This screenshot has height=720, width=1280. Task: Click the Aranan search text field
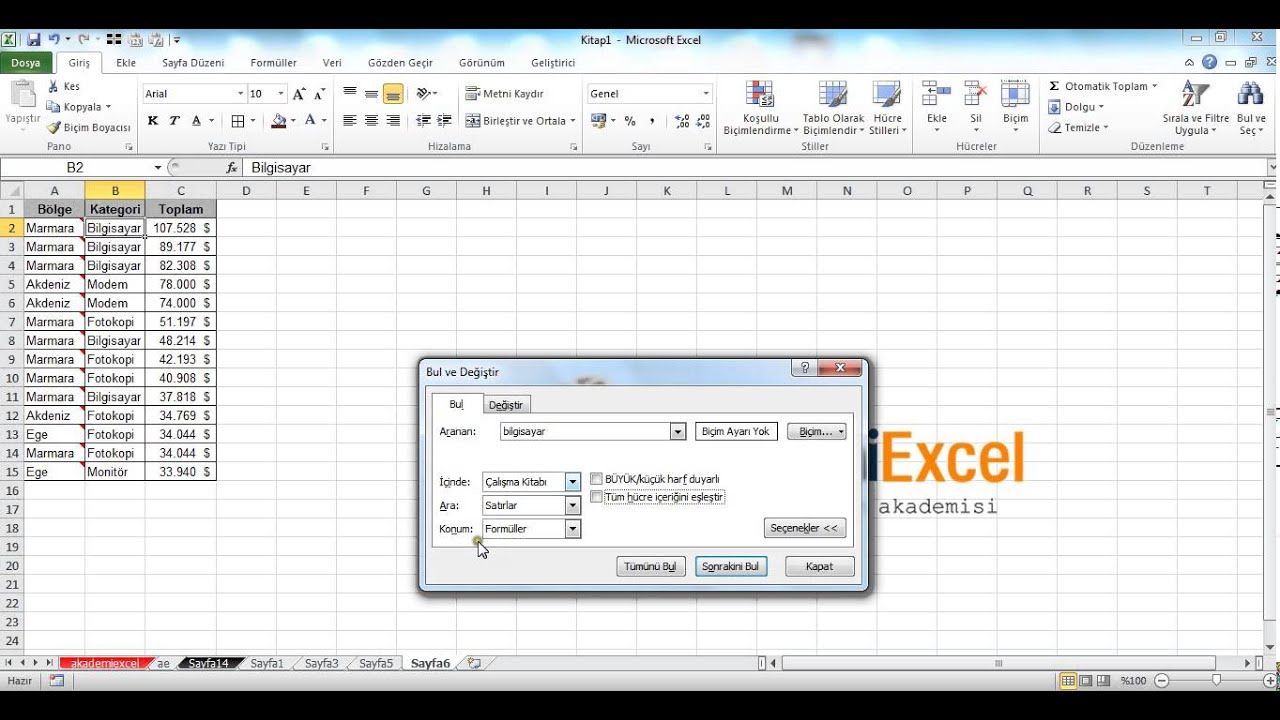[585, 432]
